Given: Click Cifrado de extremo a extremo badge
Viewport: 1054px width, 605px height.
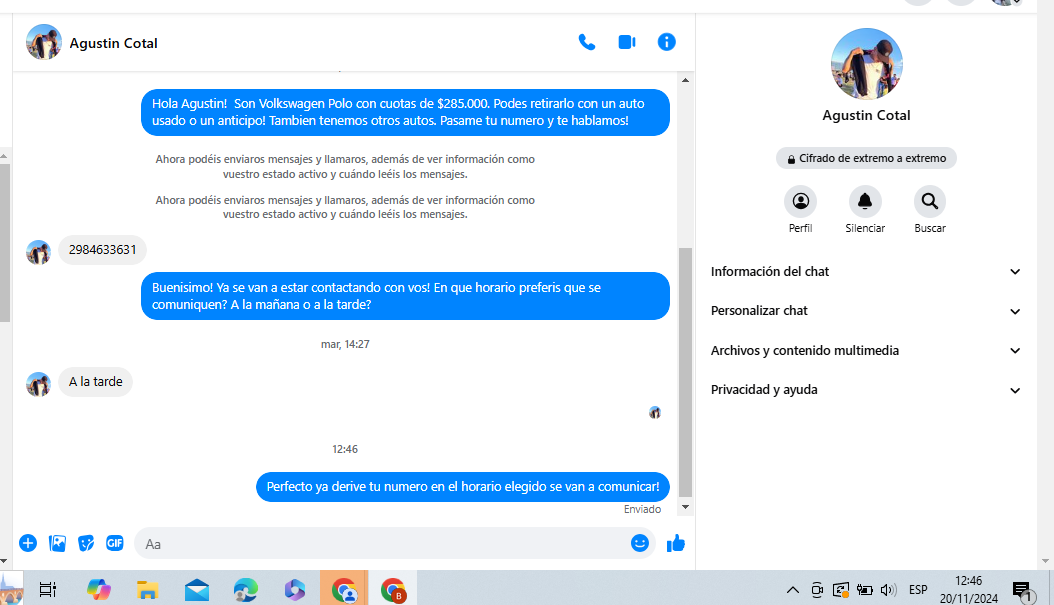Looking at the screenshot, I should click(866, 158).
